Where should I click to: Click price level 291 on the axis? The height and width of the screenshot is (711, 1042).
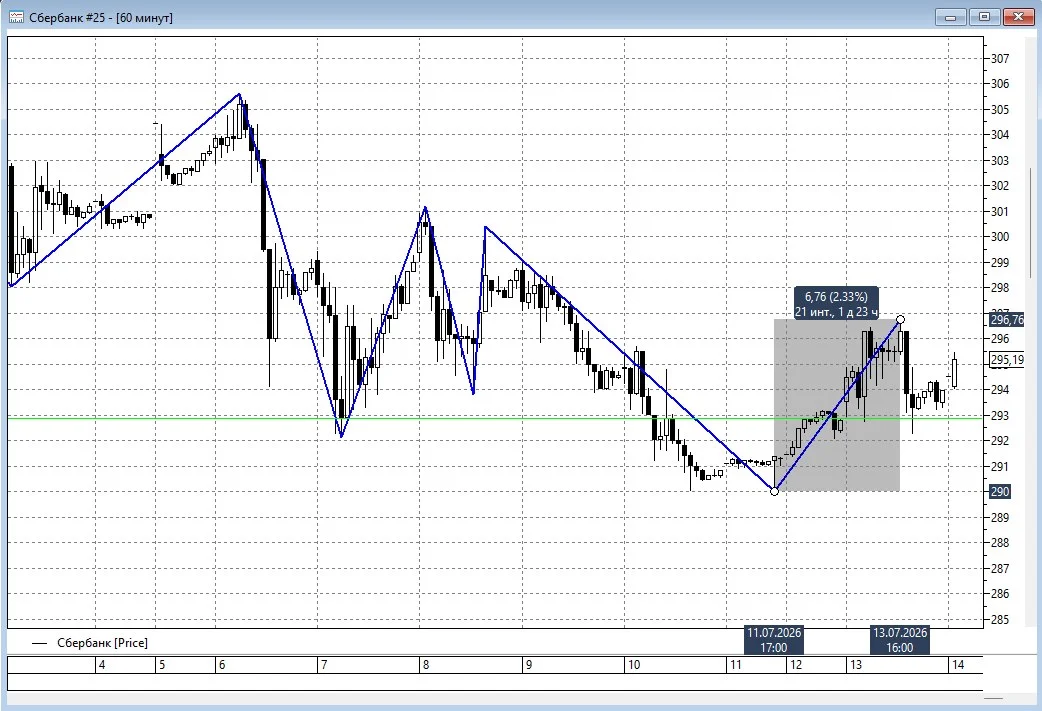1000,466
